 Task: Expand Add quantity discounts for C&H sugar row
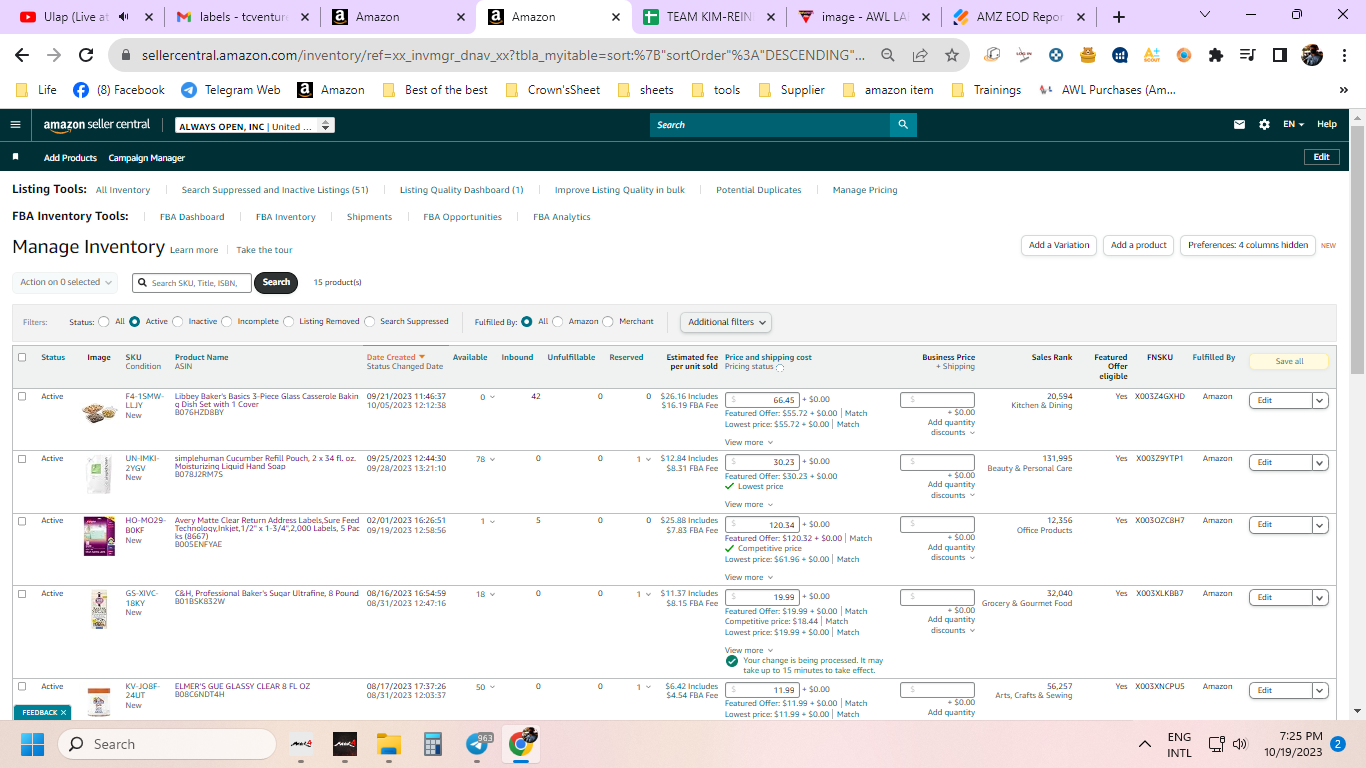[950, 625]
